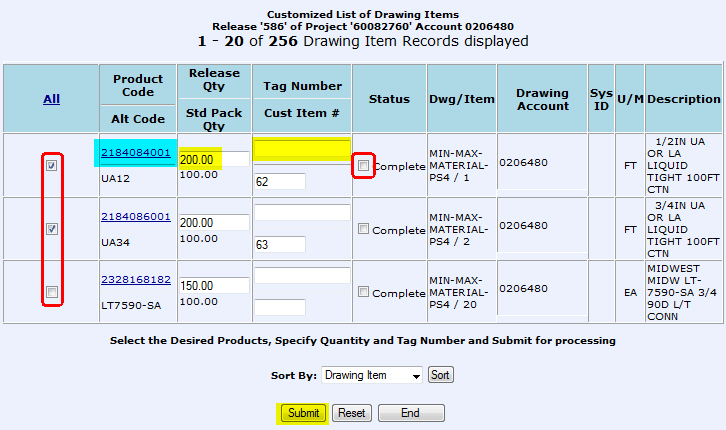
Task: Tick the select checkbox for product 2184084001
Action: coord(51,166)
